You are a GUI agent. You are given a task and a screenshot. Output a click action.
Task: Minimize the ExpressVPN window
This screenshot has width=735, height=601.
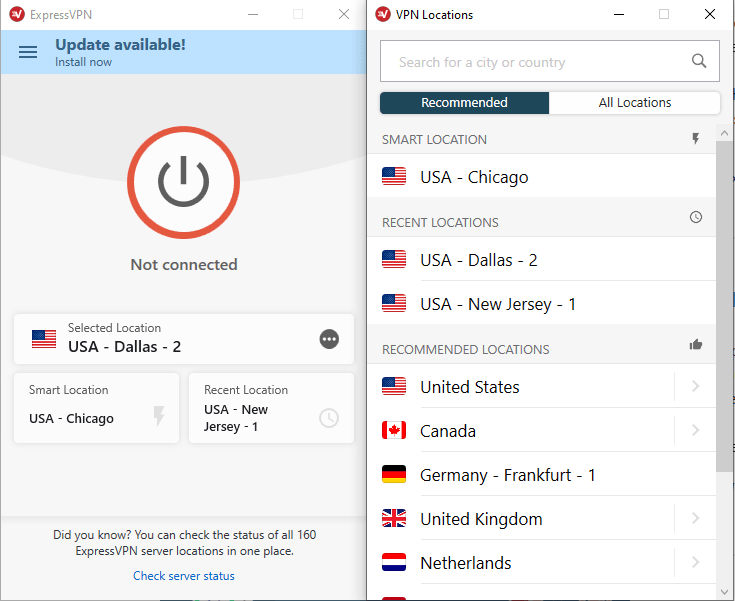point(253,15)
